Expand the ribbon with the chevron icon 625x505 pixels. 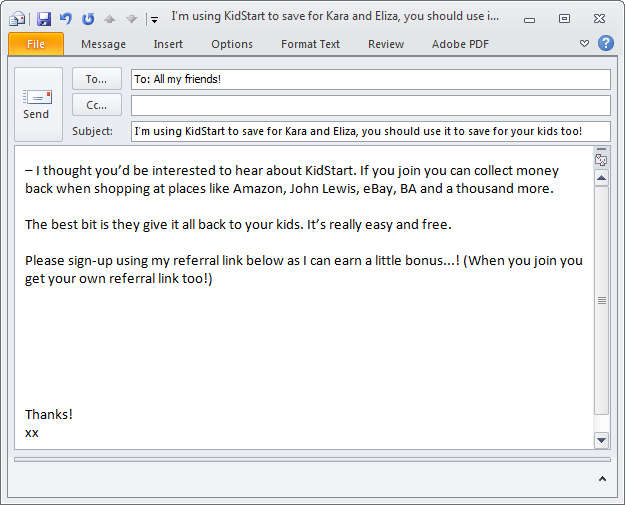(x=584, y=43)
